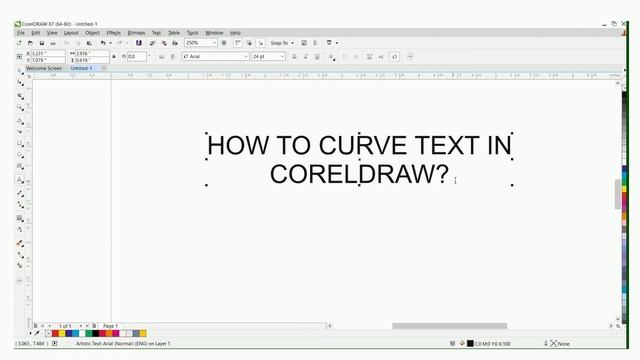Open the Window menu
Screen dimensions: 640x360
tap(214, 33)
